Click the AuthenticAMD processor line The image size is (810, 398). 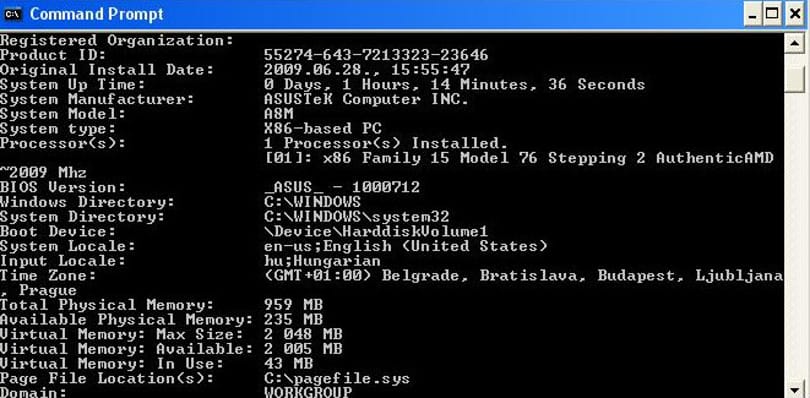[x=519, y=158]
